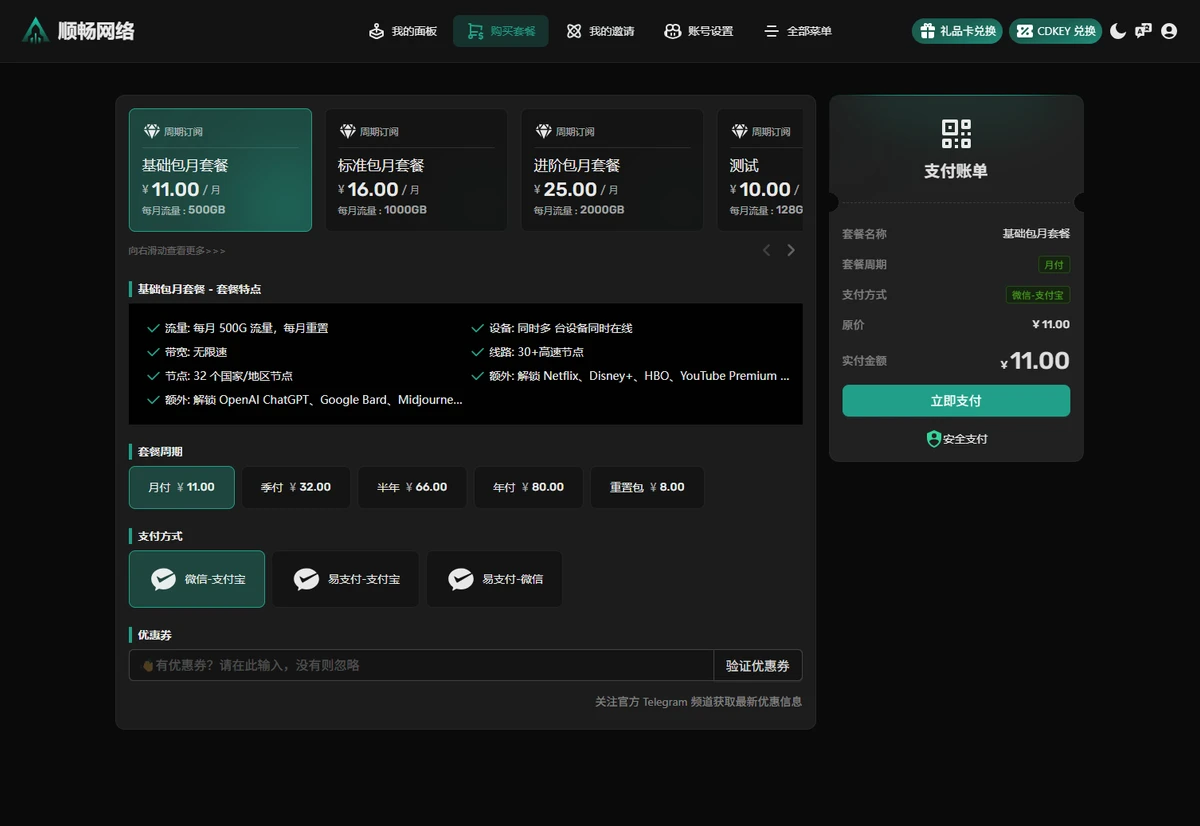This screenshot has width=1200, height=826.
Task: Click diamond icon on 标准包月套餐 card
Action: [348, 131]
